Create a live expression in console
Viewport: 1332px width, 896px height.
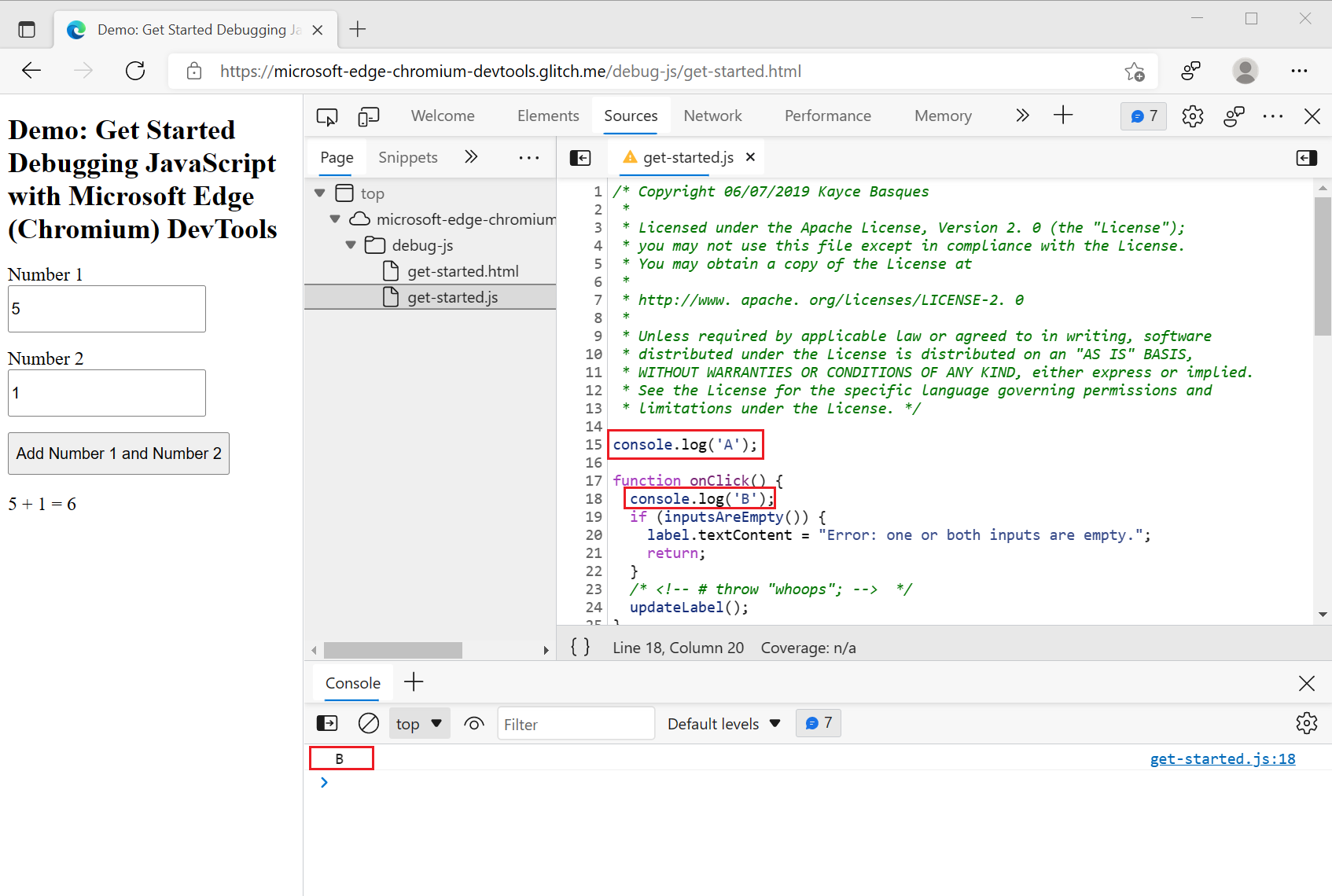[474, 723]
